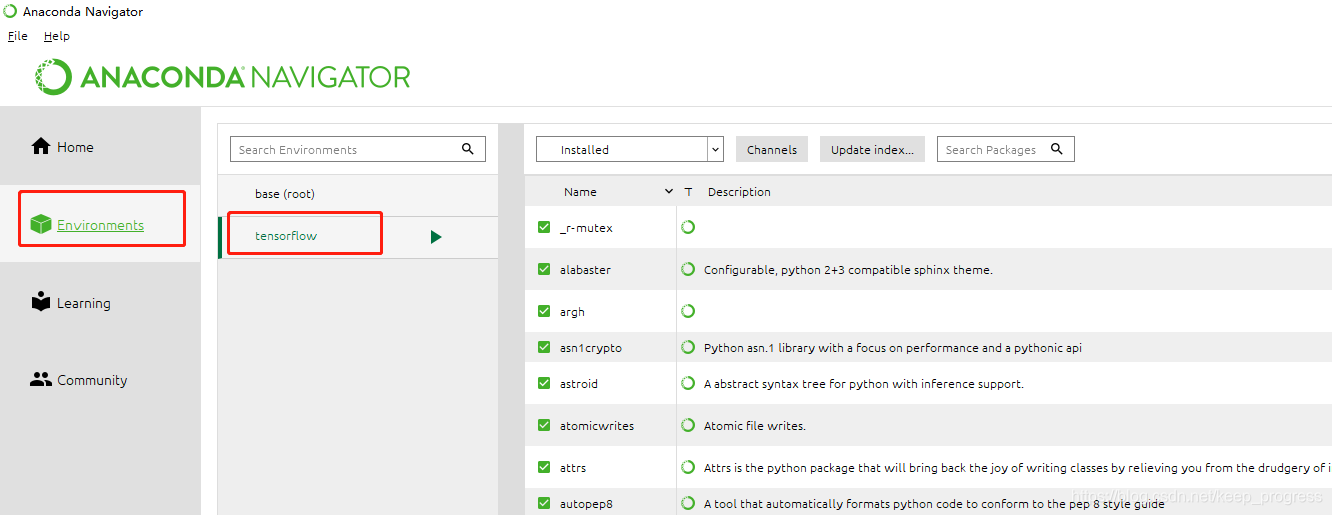Click the status circle icon for _r-mutex
1332x515 pixels.
tap(688, 228)
